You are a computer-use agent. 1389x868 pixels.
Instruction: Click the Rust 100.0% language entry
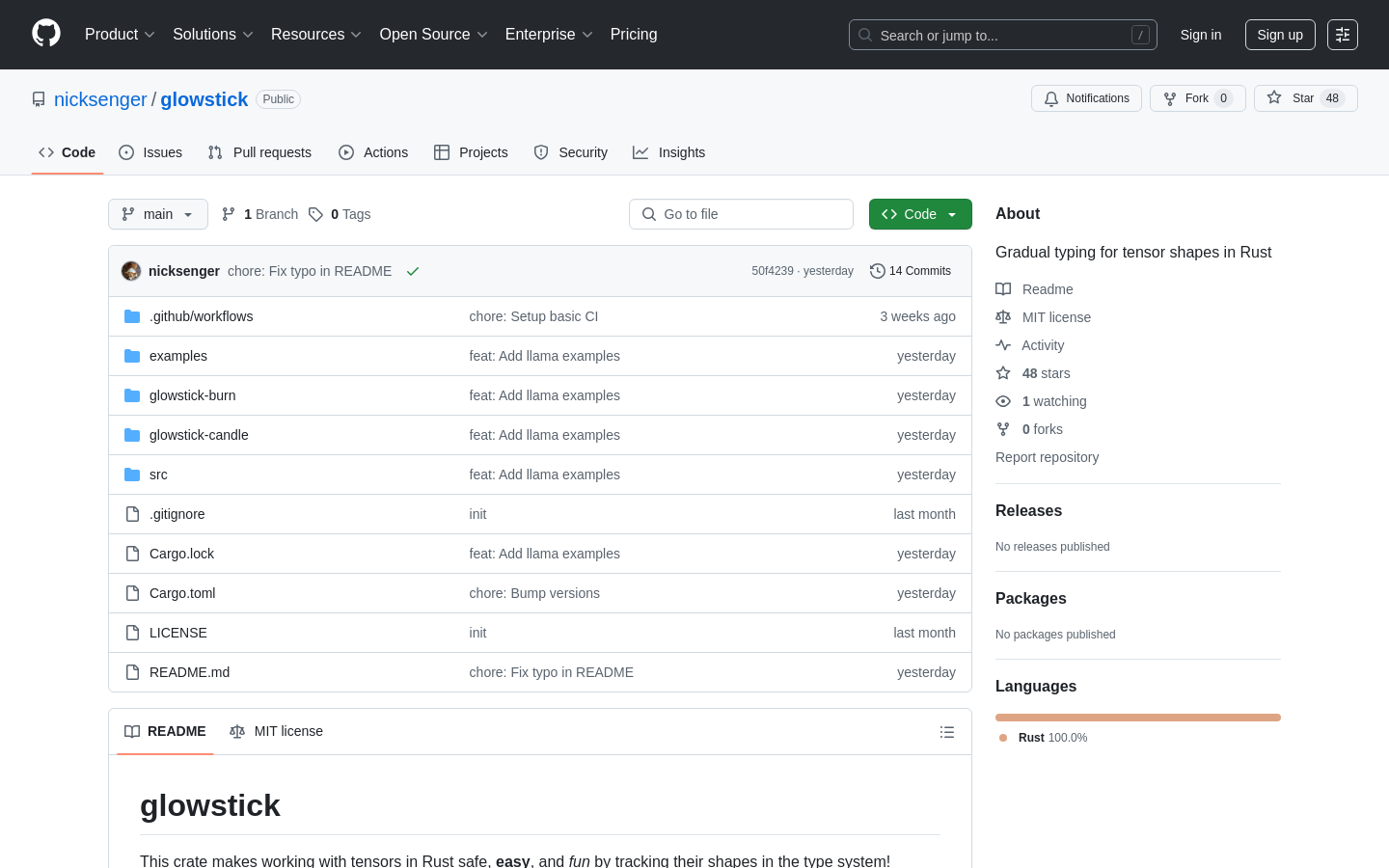[1044, 738]
